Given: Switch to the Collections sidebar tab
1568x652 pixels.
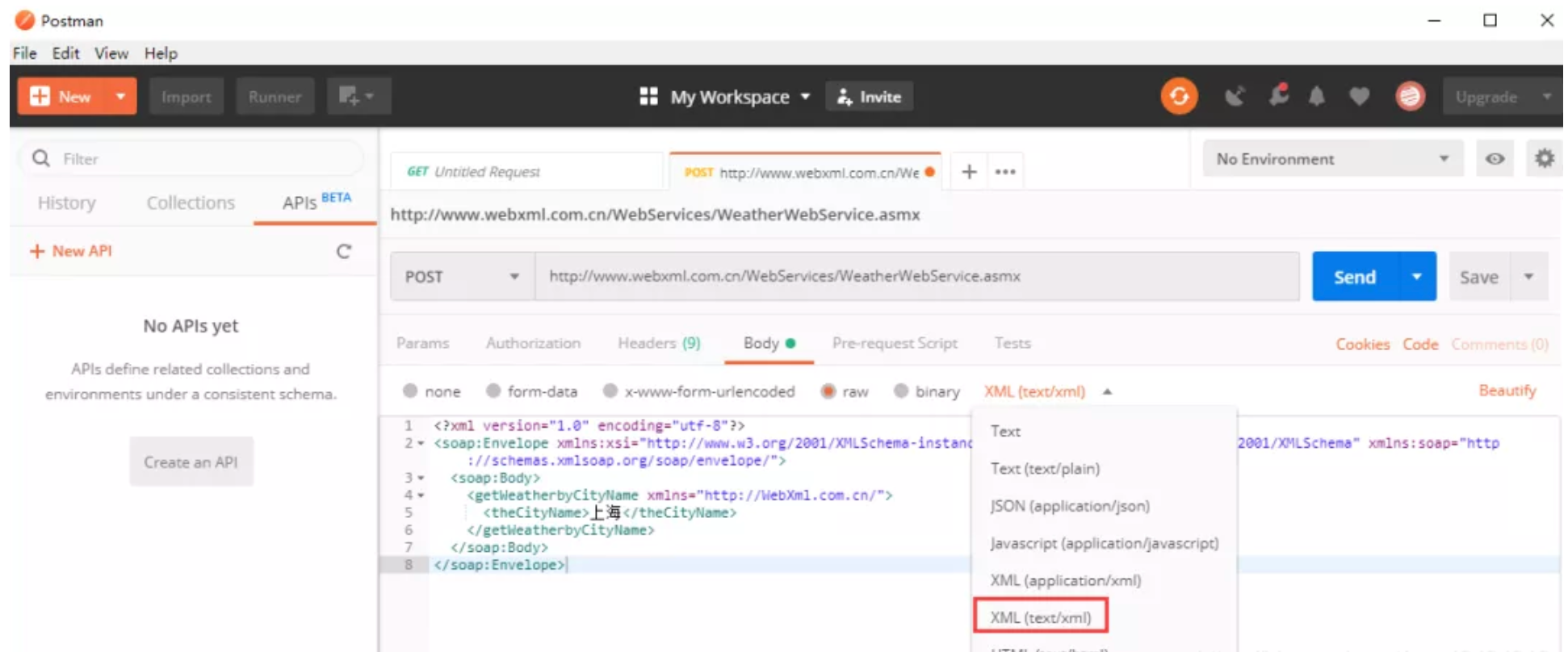Looking at the screenshot, I should coord(191,203).
